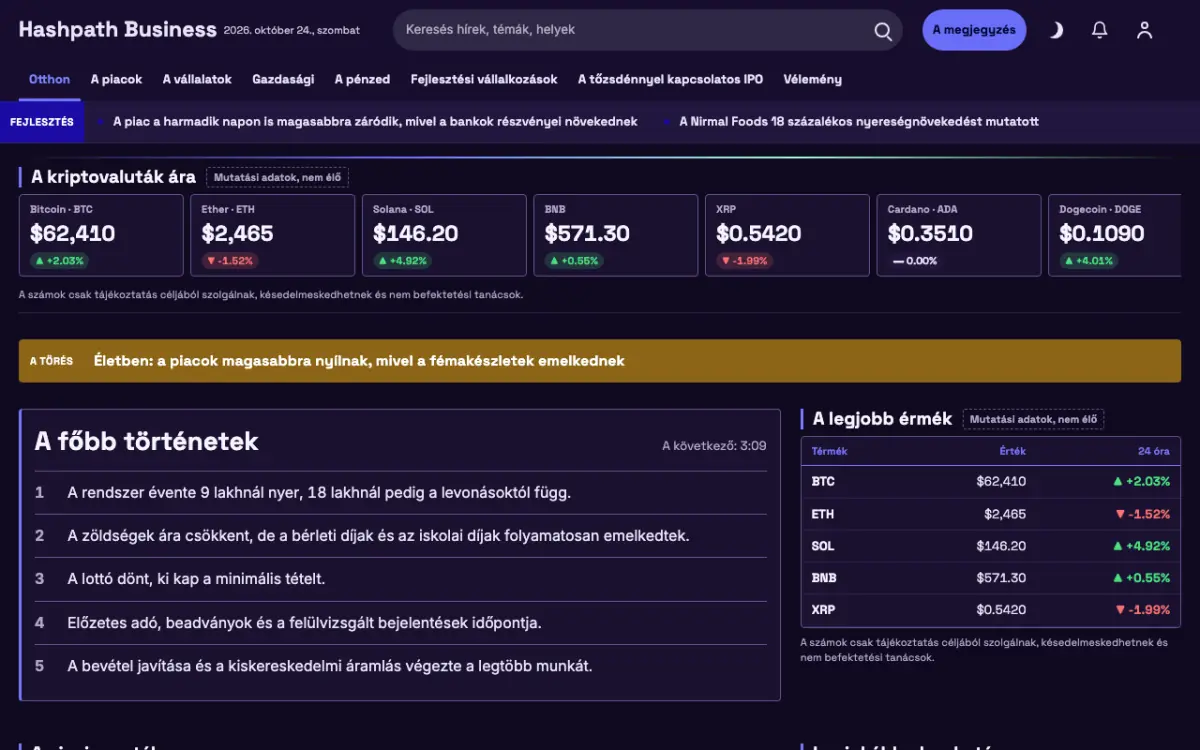Open 'A tőzsdénnyel kapcsolatos IPO' tab
This screenshot has width=1200, height=750.
670,79
